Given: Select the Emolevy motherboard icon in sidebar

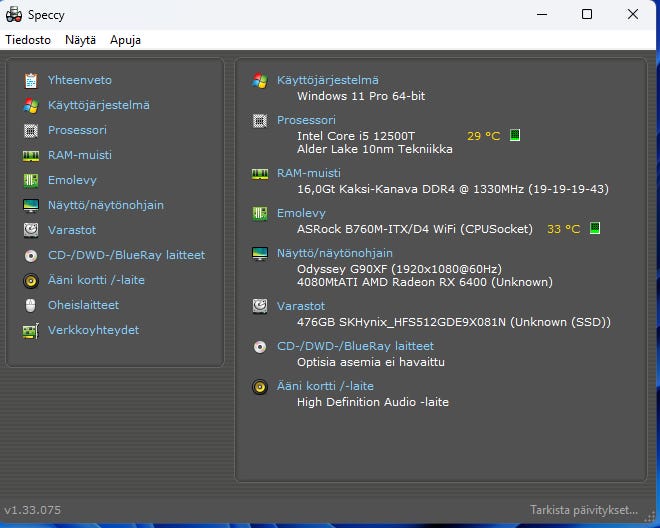Looking at the screenshot, I should pos(31,180).
